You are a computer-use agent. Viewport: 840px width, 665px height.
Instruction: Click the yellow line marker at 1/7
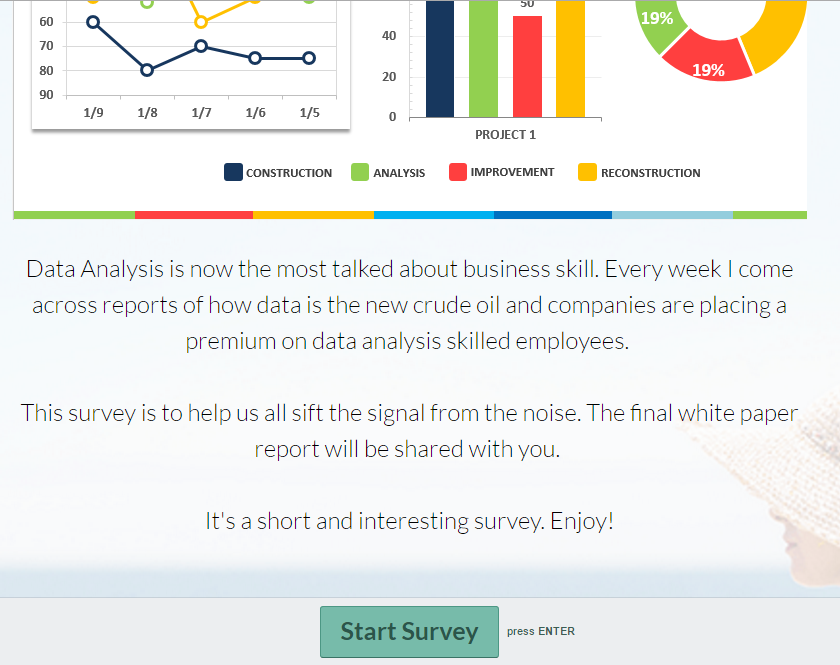coord(201,22)
